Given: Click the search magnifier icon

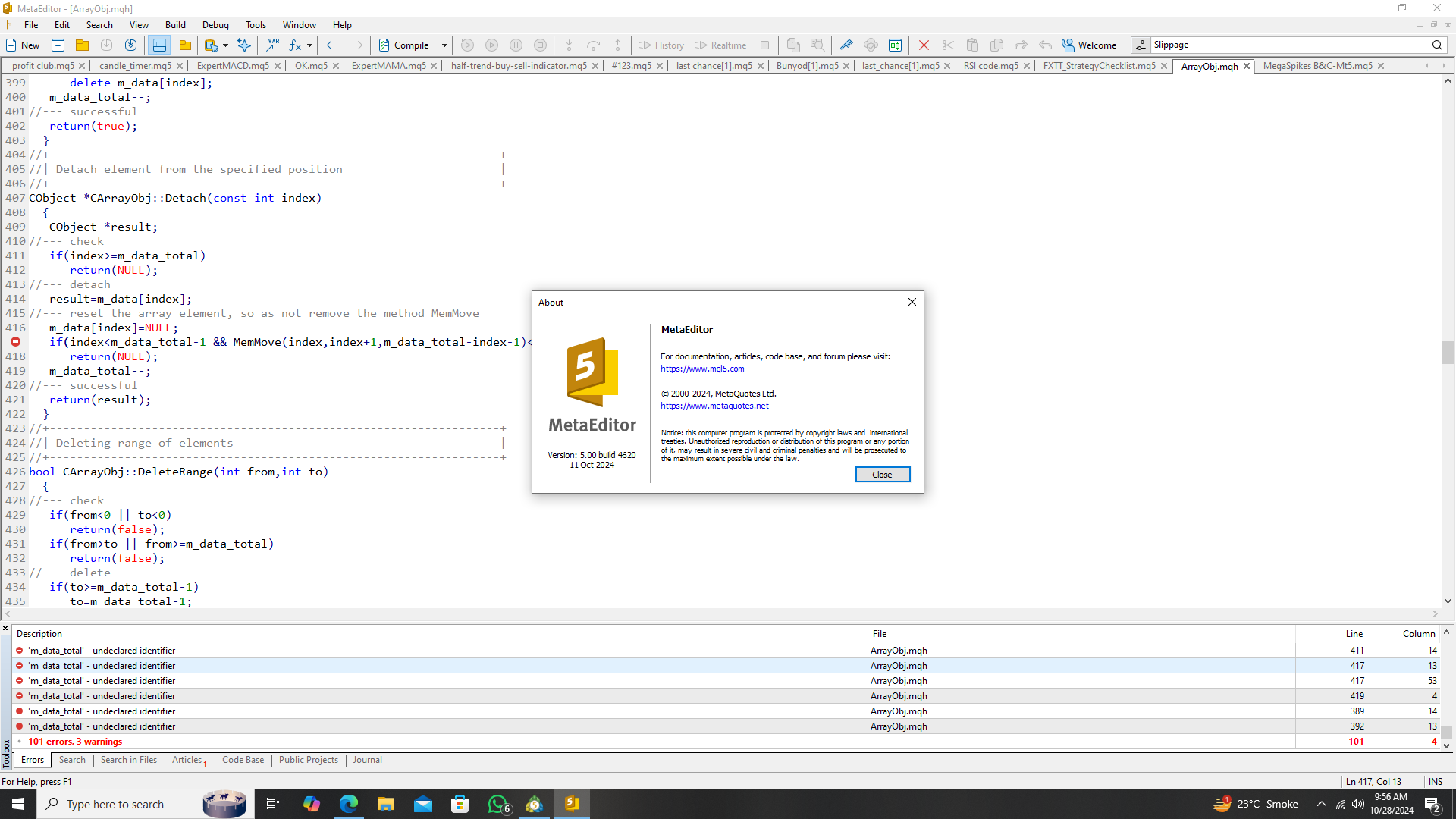Looking at the screenshot, I should 1437,45.
